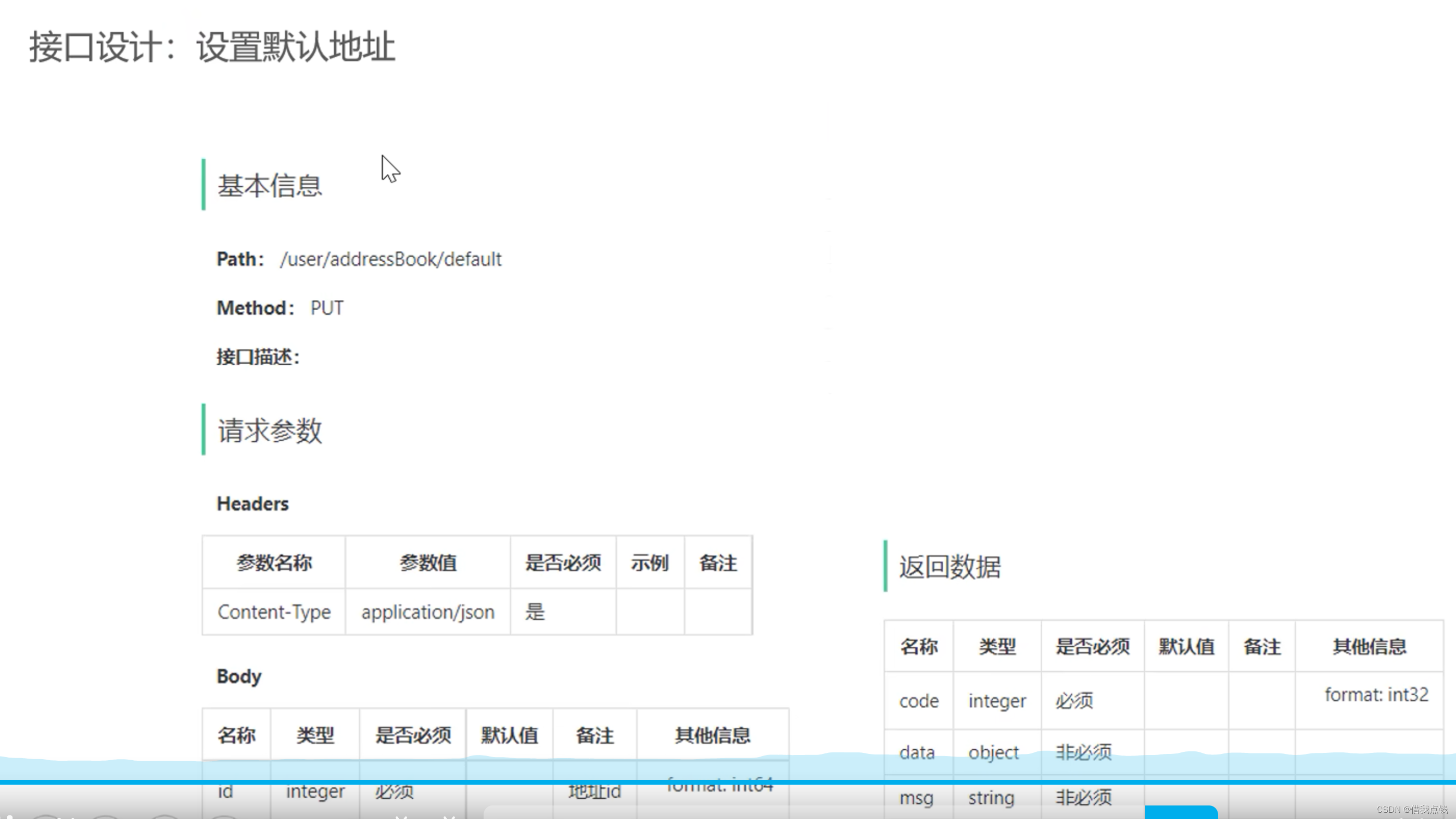Click the application/json parameter value
1456x819 pixels.
coord(427,612)
